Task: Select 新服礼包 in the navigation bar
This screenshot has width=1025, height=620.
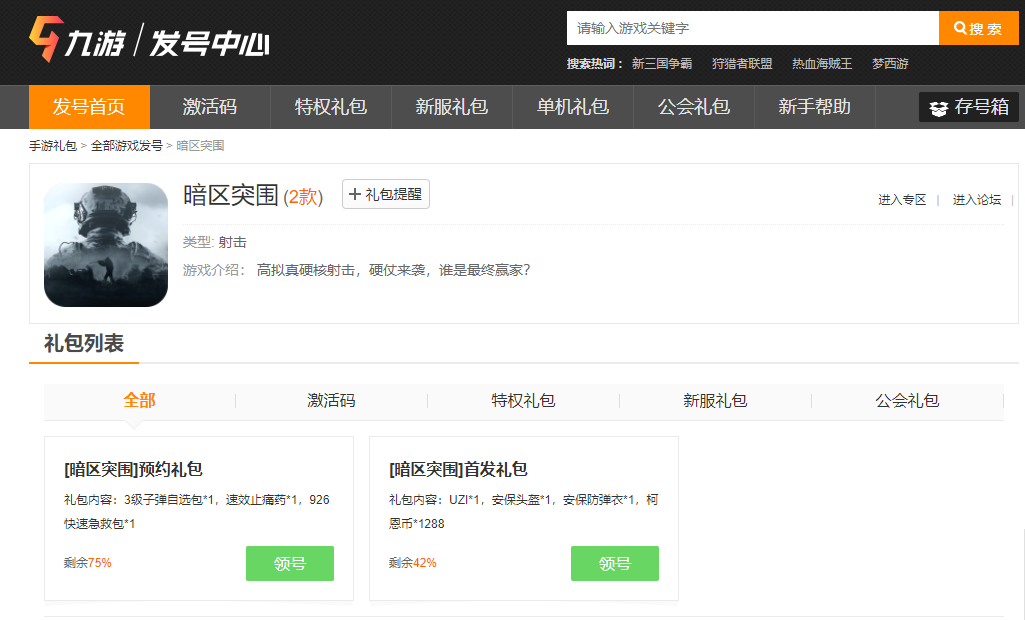Action: pyautogui.click(x=452, y=107)
